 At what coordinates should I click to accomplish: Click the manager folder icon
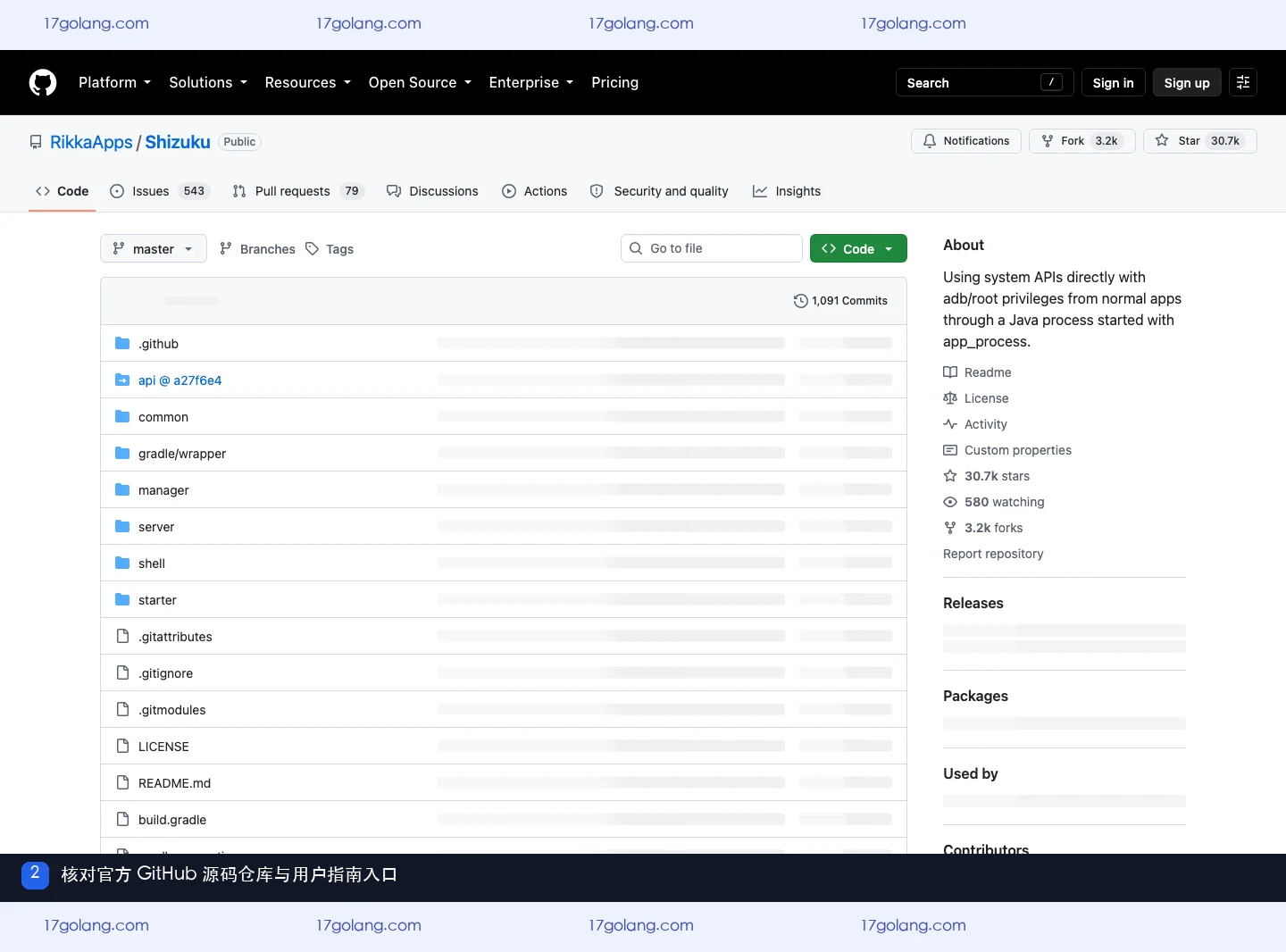pos(122,490)
